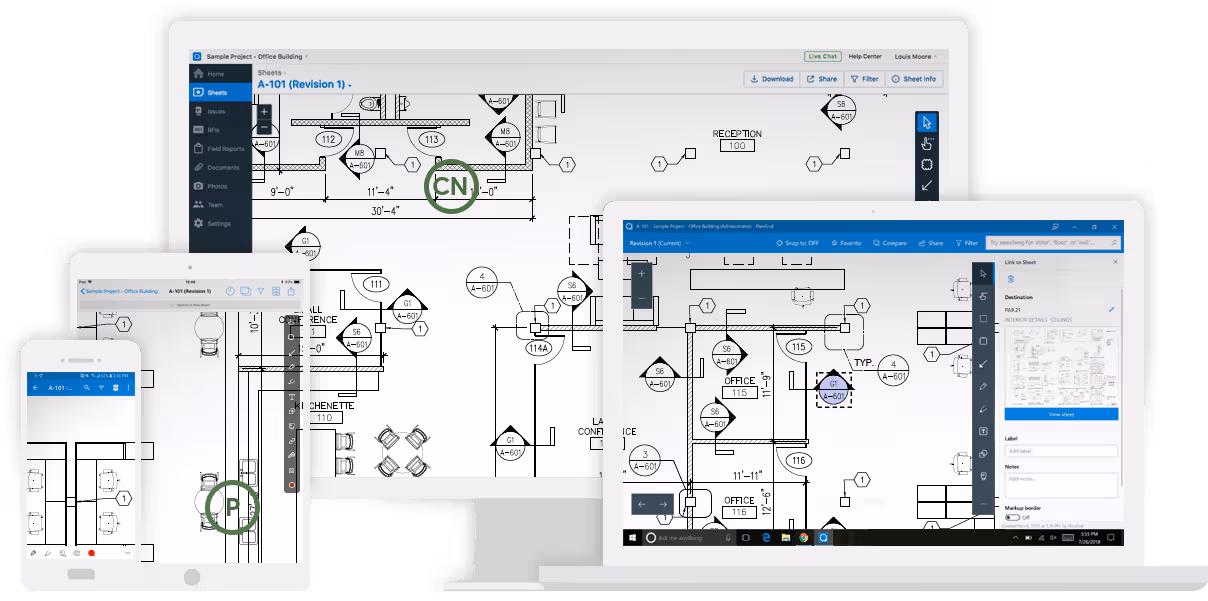Tap the camera icon on the phone toolbar
The height and width of the screenshot is (601, 1208).
point(75,552)
